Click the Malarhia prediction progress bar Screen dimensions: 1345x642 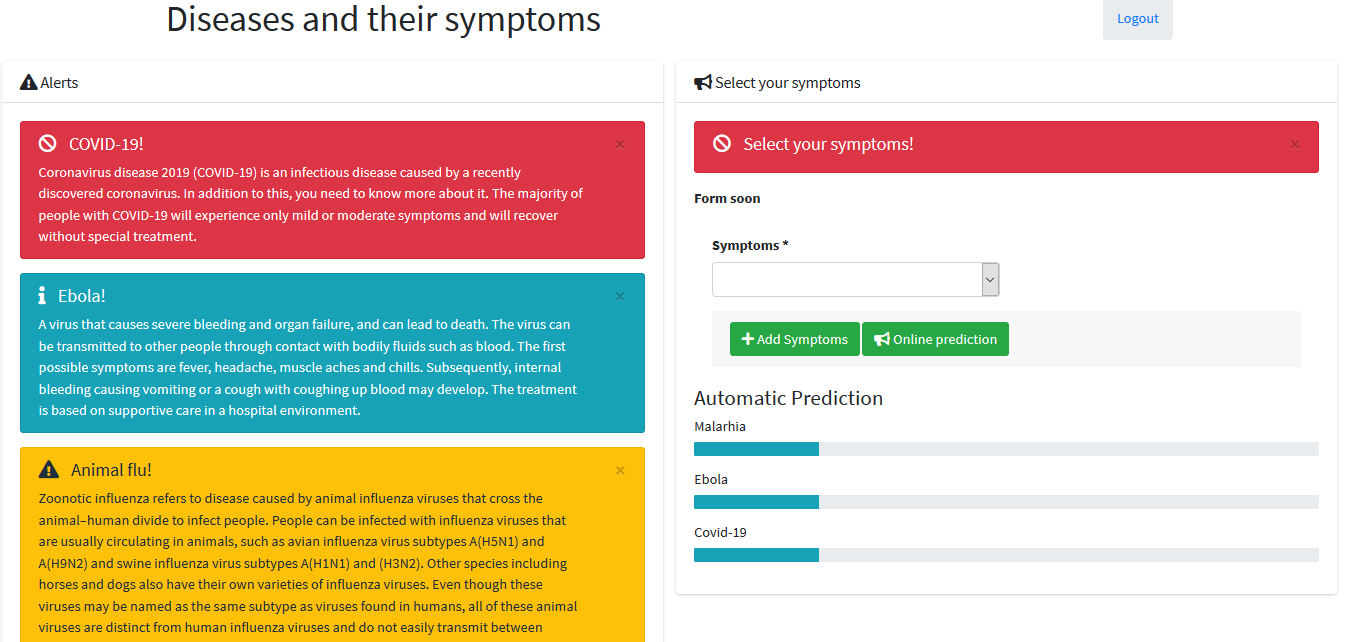pyautogui.click(x=1006, y=449)
